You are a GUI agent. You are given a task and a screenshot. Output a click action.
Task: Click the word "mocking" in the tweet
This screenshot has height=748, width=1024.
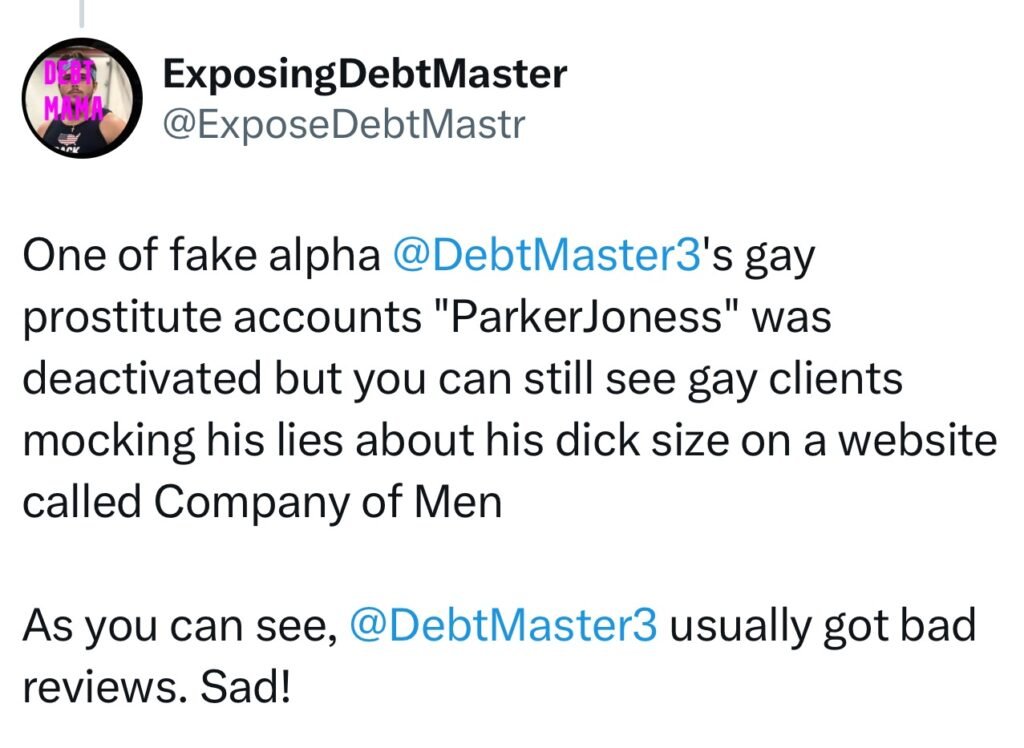pos(105,440)
